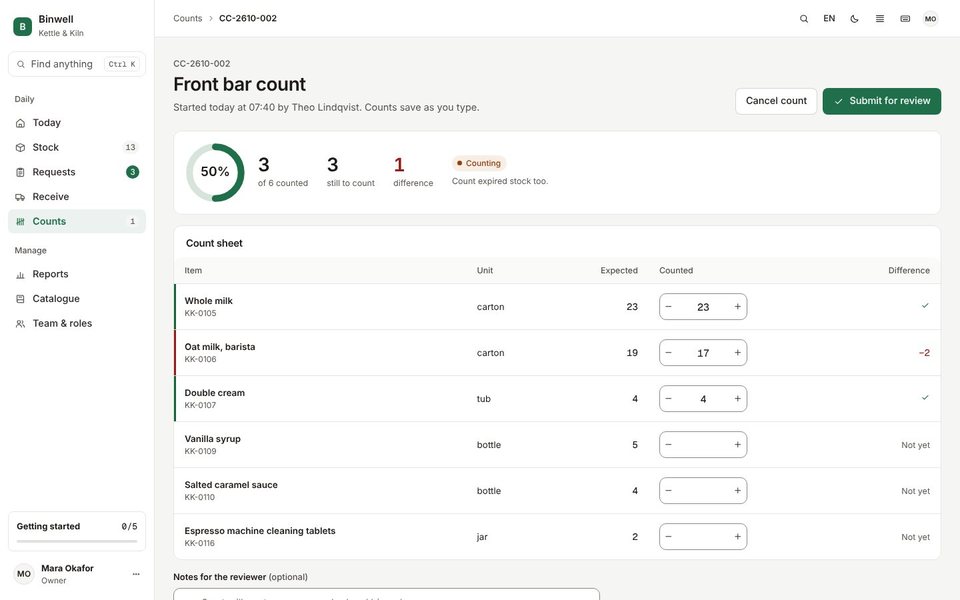
Task: Increase Double cream count
Action: pos(737,399)
